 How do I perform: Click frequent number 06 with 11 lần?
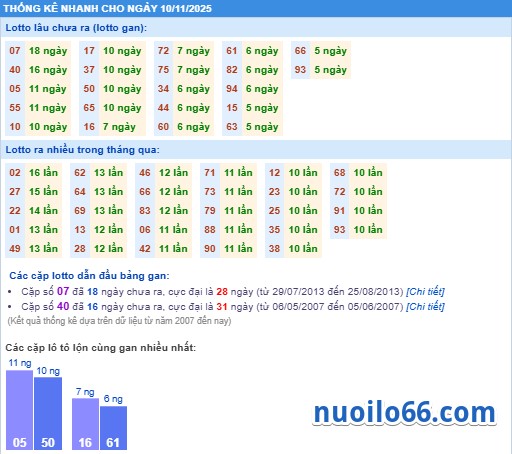point(145,230)
